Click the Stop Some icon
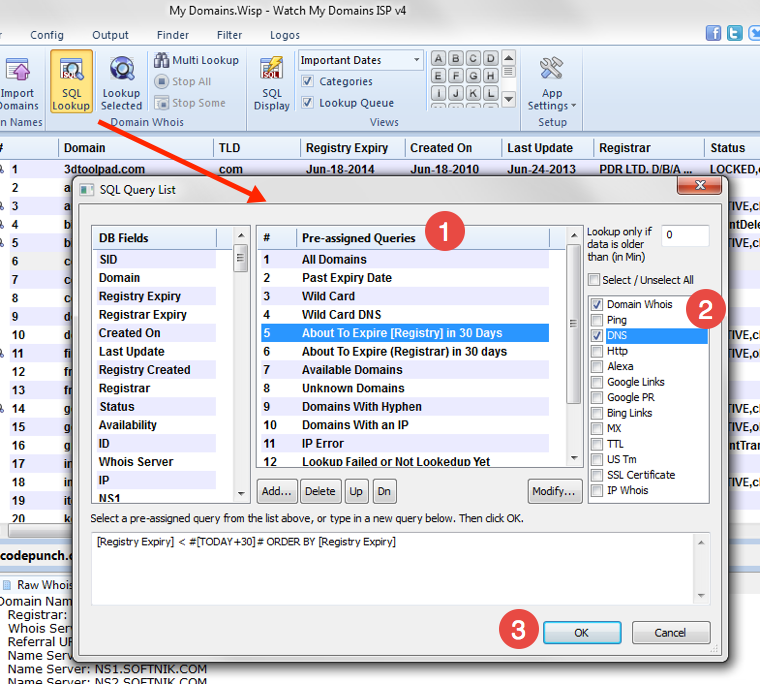The image size is (760, 684). pyautogui.click(x=190, y=103)
